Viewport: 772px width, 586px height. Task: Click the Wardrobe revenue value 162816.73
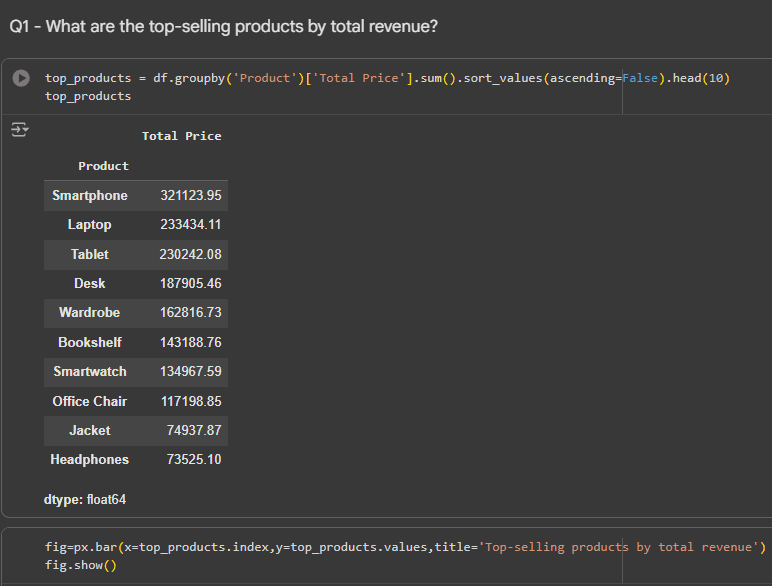click(x=190, y=313)
